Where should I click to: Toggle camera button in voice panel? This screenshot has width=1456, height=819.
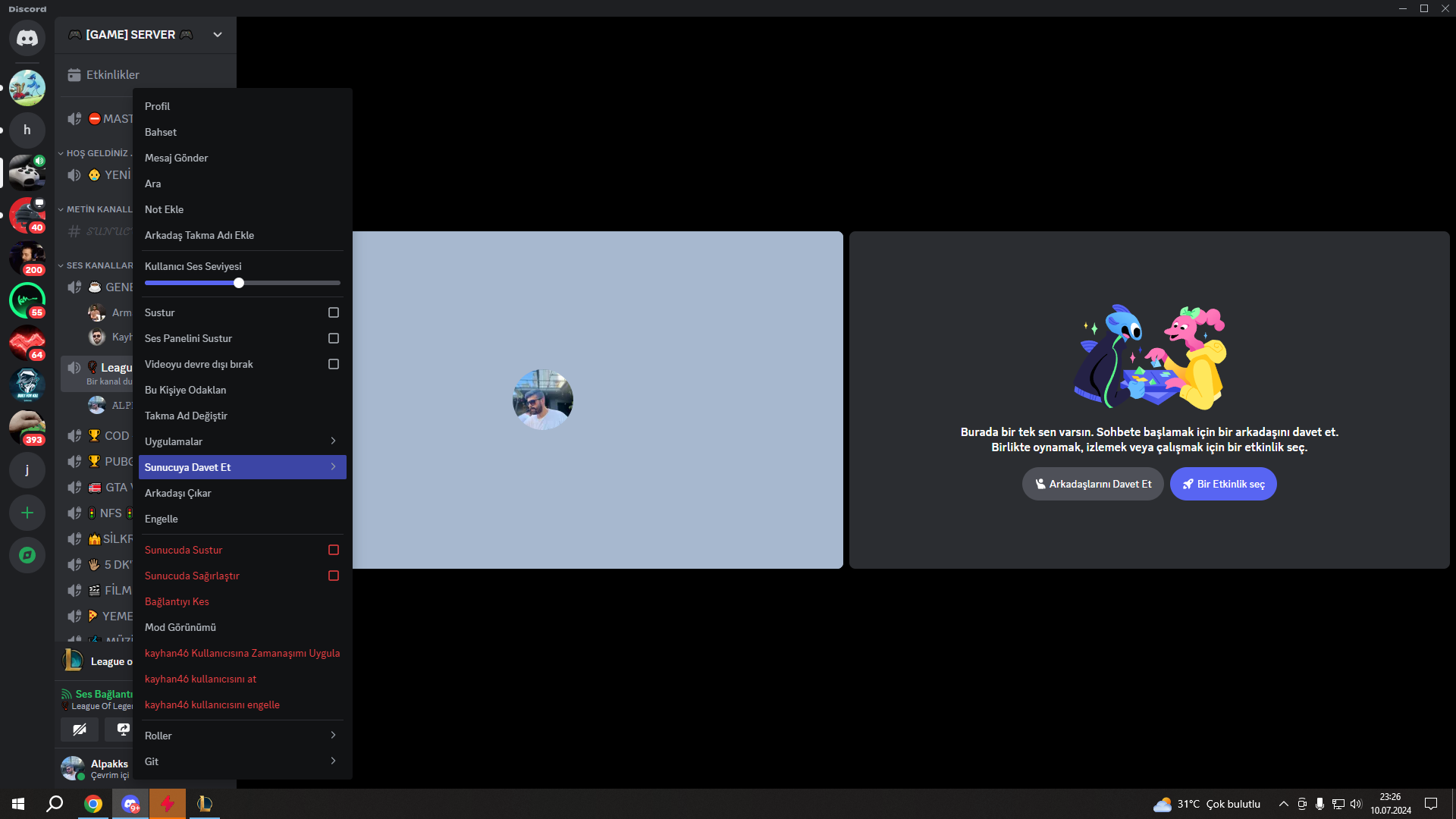pos(80,730)
